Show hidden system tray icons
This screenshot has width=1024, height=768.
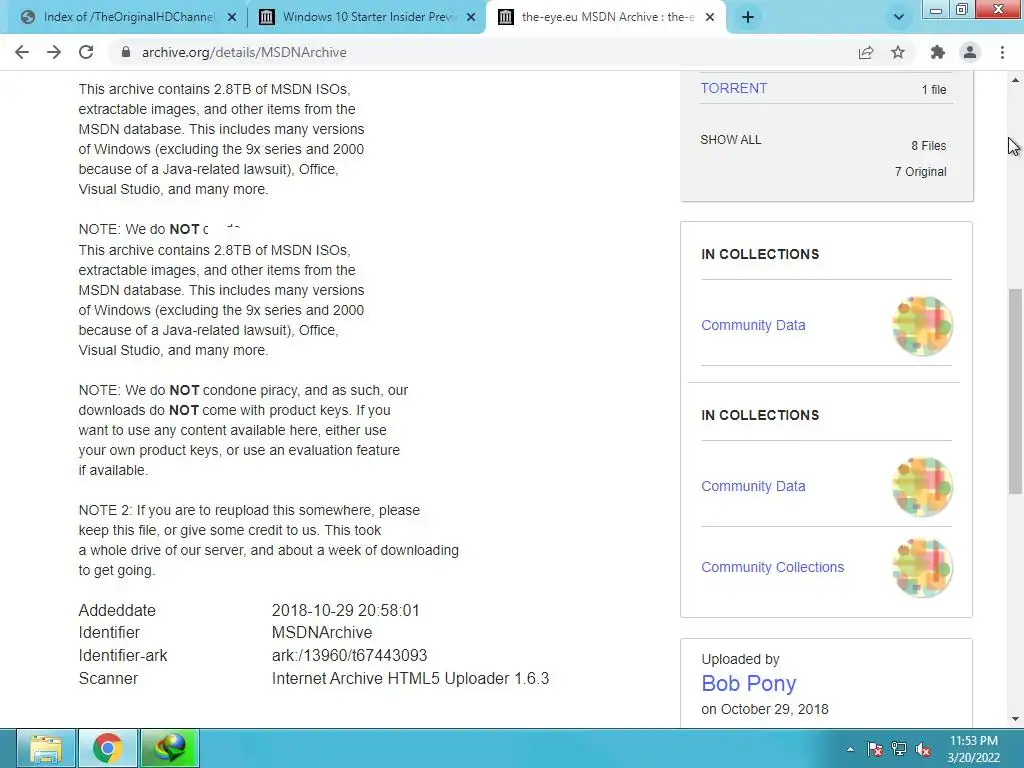point(850,749)
